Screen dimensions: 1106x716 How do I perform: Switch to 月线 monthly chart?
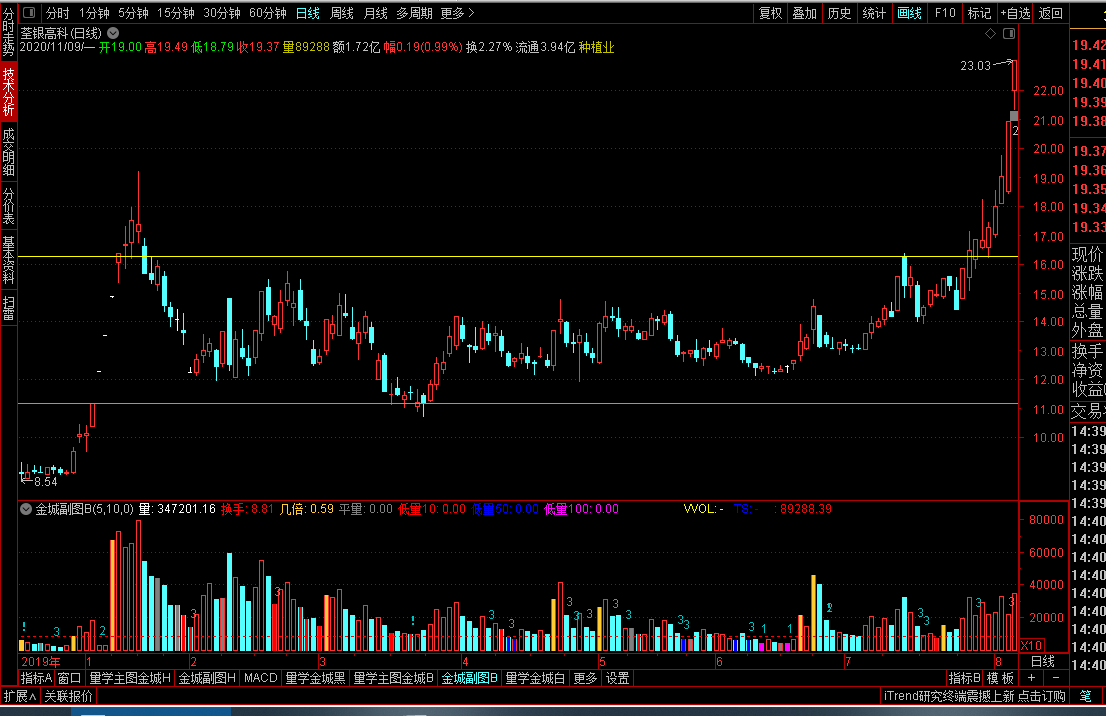tap(375, 13)
